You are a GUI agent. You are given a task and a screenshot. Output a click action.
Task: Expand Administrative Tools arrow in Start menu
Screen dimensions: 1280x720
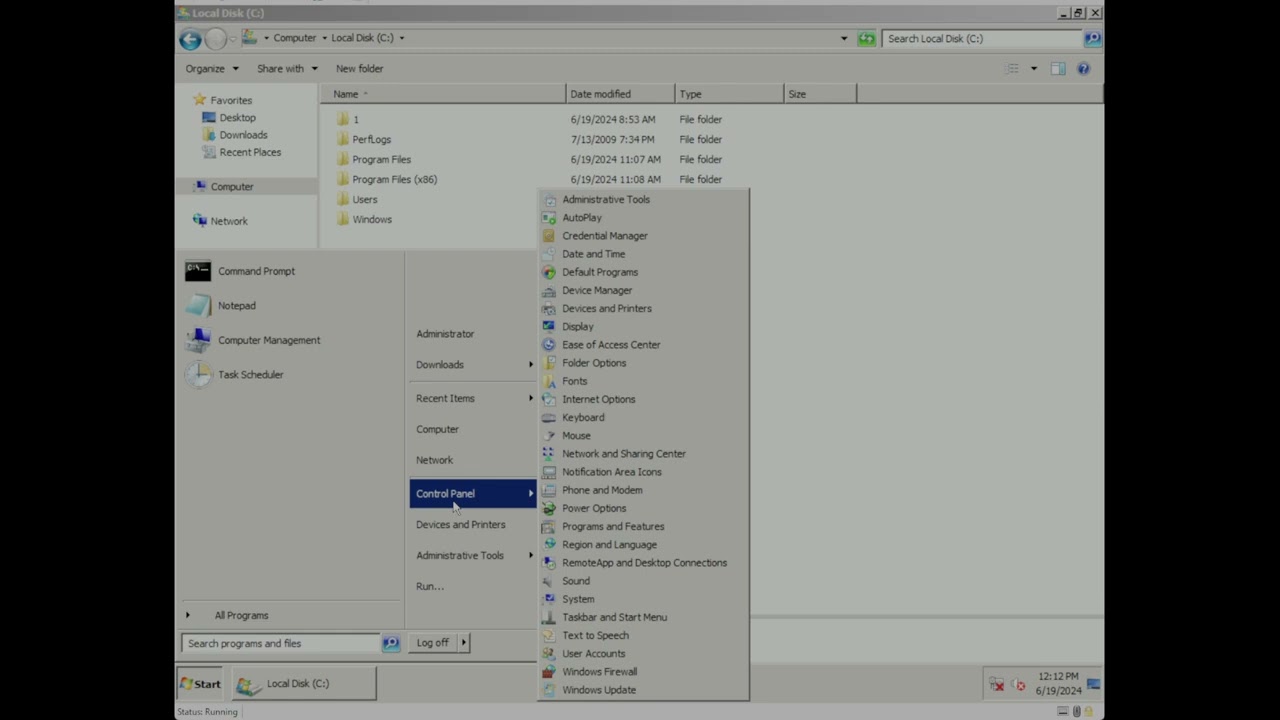pos(531,555)
